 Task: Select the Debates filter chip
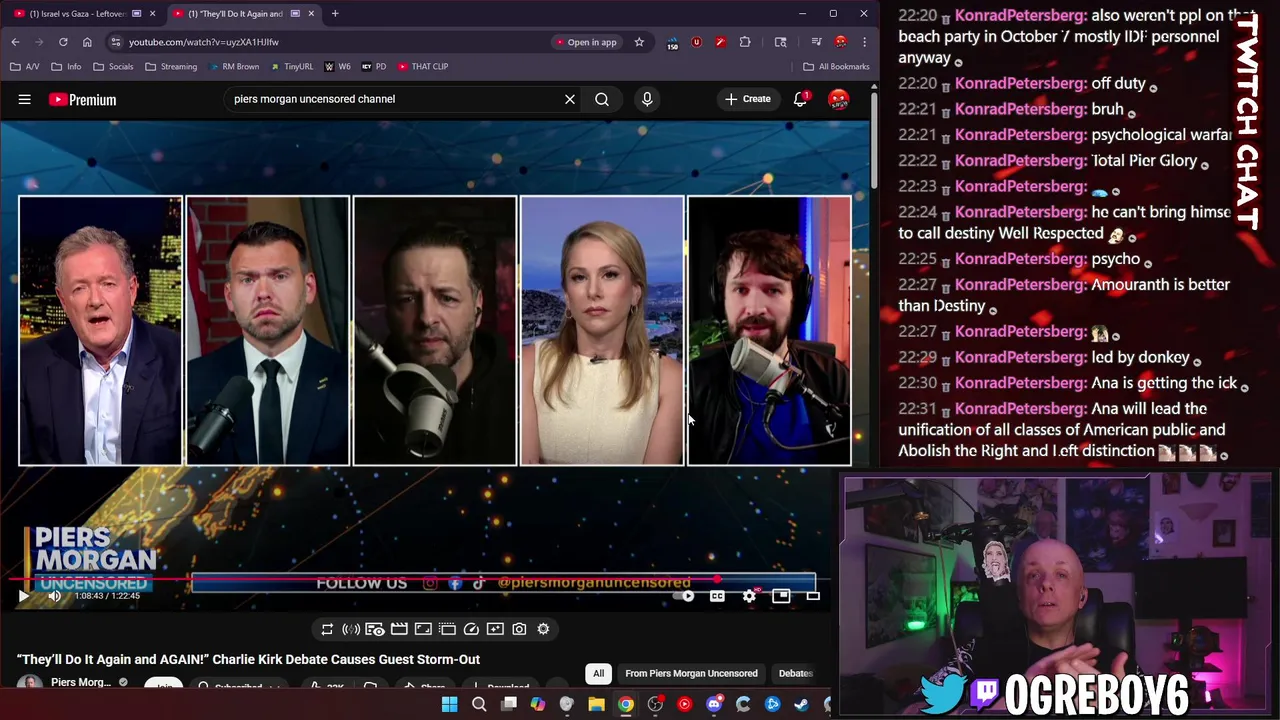click(795, 673)
